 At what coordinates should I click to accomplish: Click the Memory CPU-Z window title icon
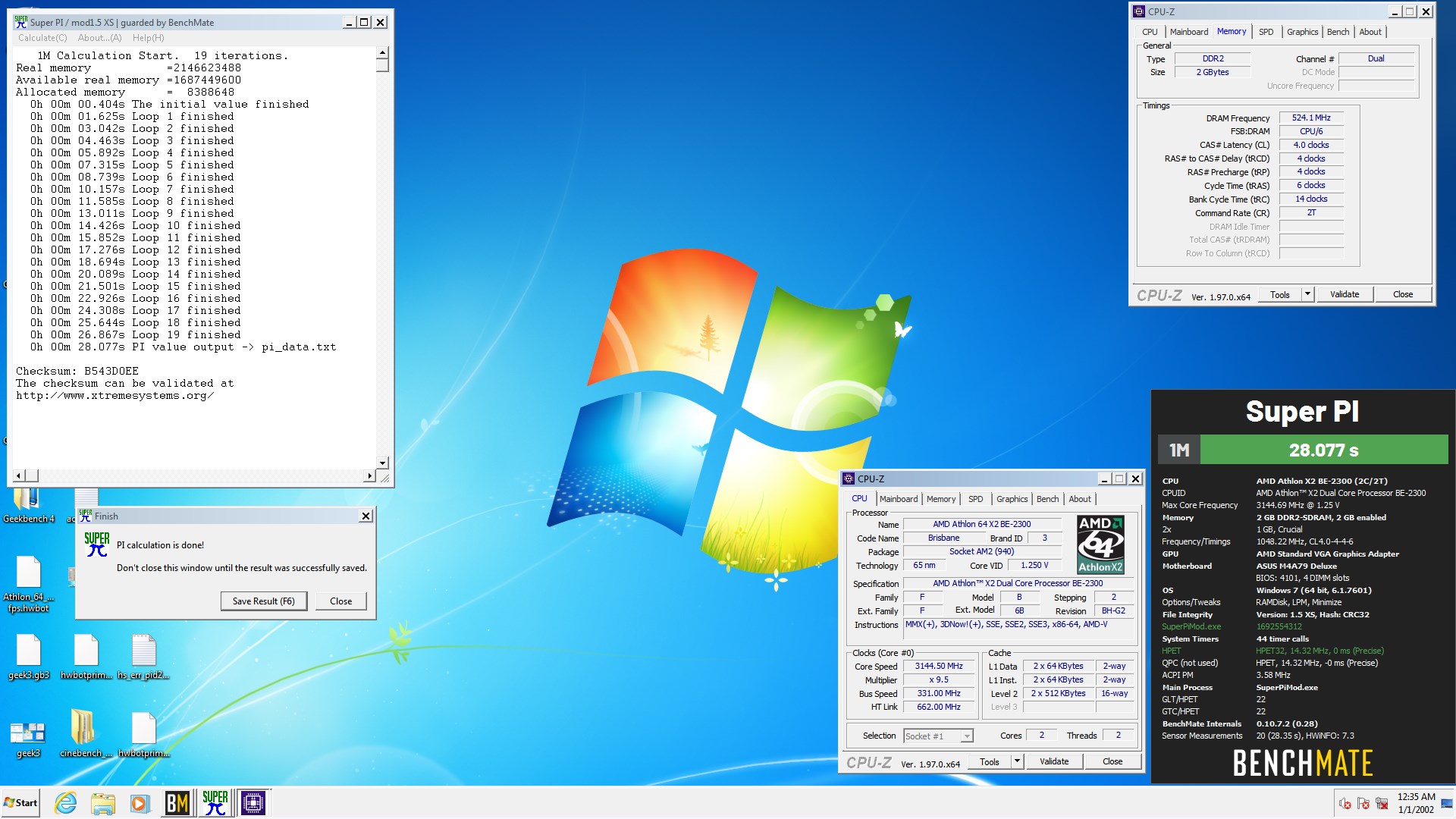point(1138,11)
